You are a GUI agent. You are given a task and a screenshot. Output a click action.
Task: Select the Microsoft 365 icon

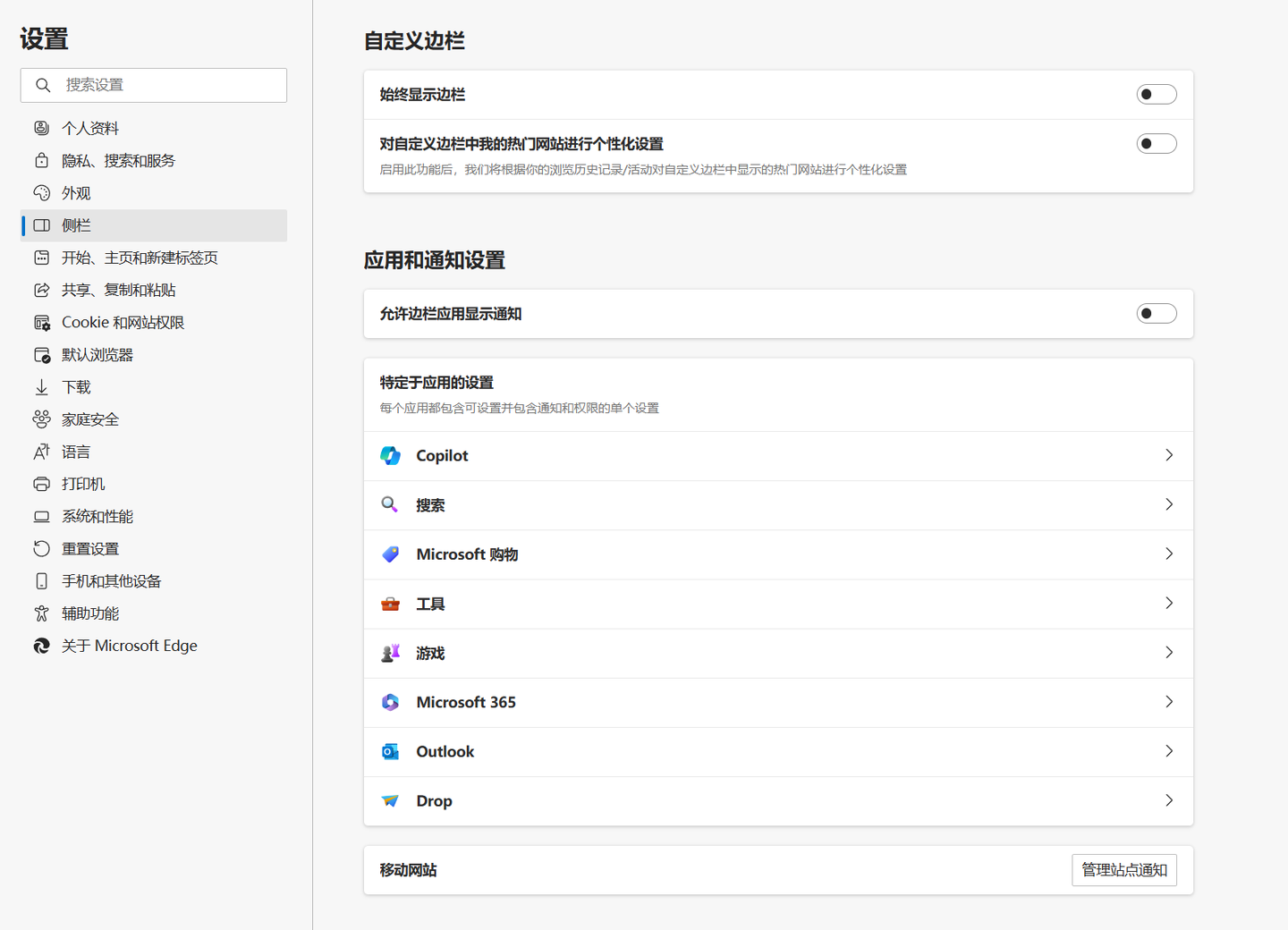[390, 702]
